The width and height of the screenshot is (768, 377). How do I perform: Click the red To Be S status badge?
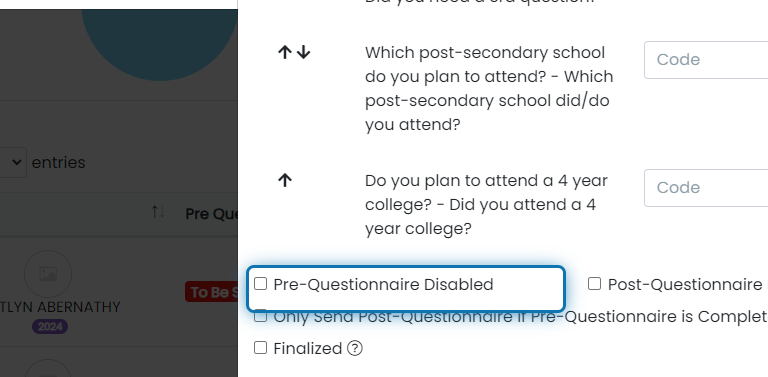212,292
